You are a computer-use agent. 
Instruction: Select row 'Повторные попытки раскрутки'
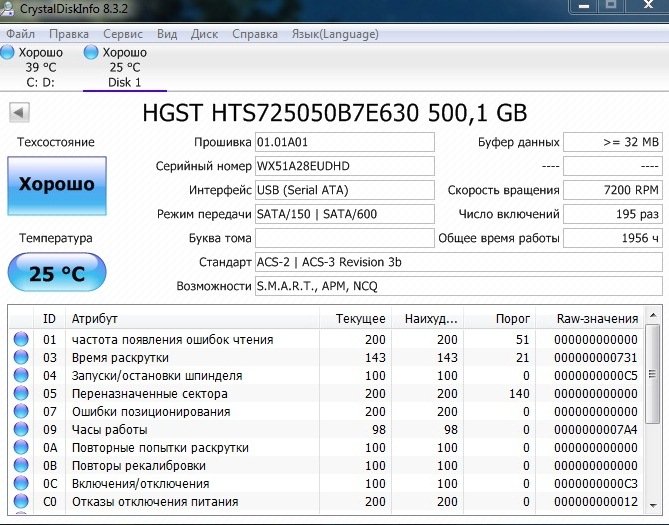326,447
